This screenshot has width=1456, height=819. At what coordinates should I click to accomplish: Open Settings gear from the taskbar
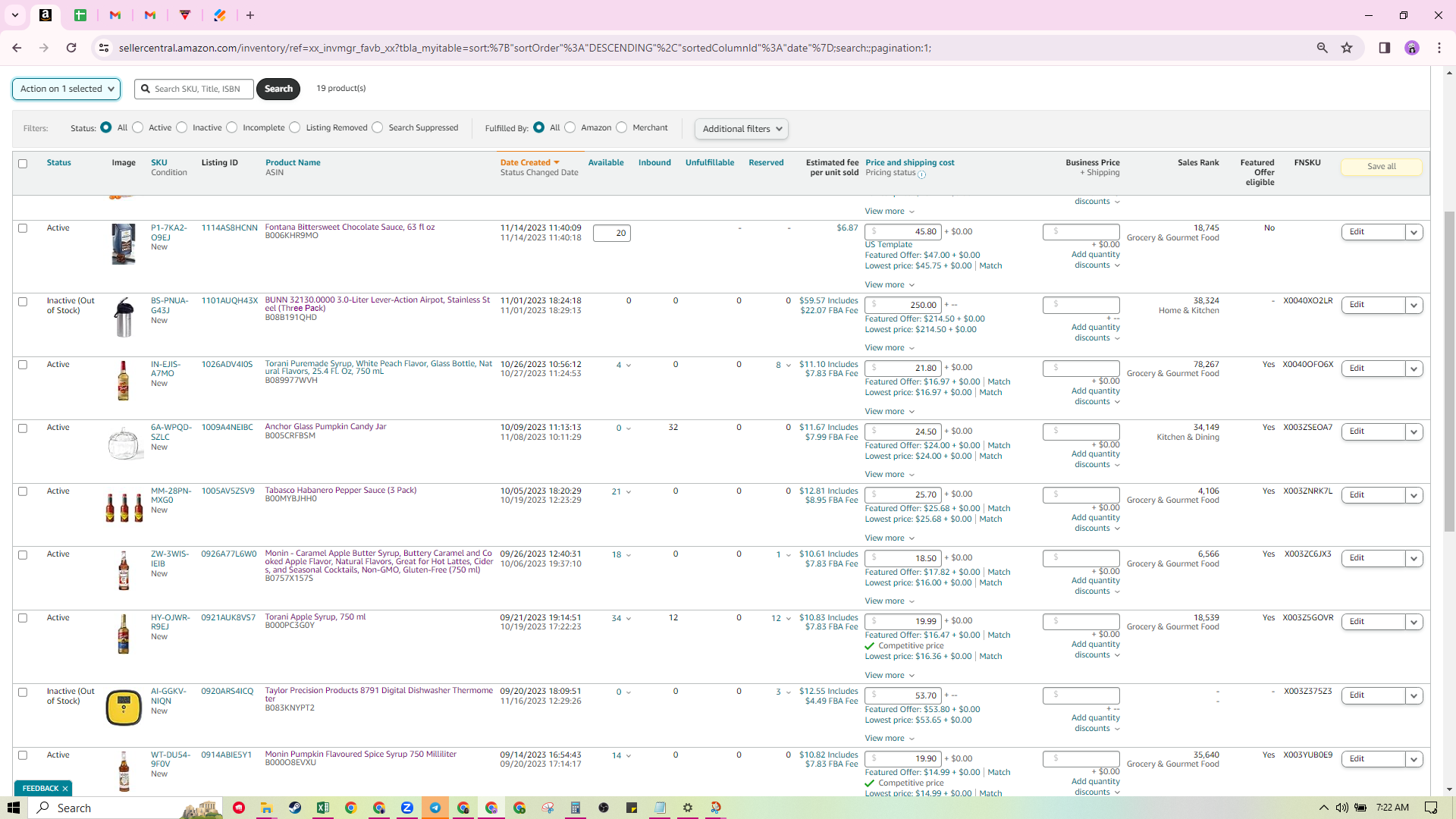tap(688, 808)
